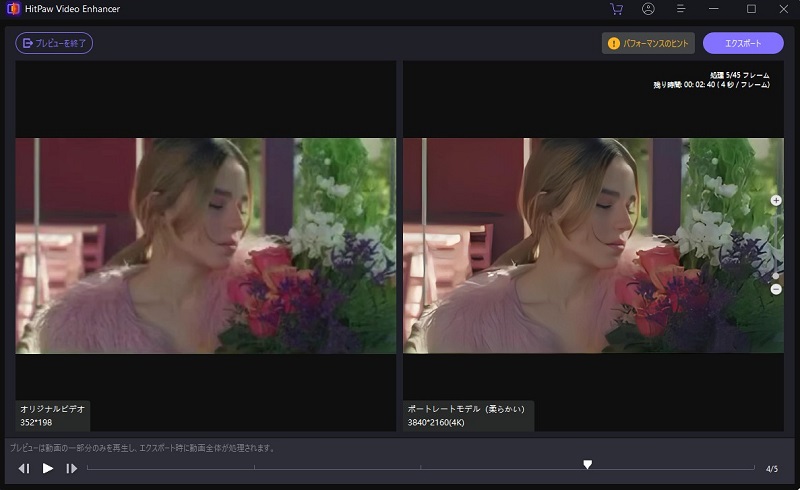The image size is (800, 490).
Task: Step back to previous frame
Action: [23, 468]
